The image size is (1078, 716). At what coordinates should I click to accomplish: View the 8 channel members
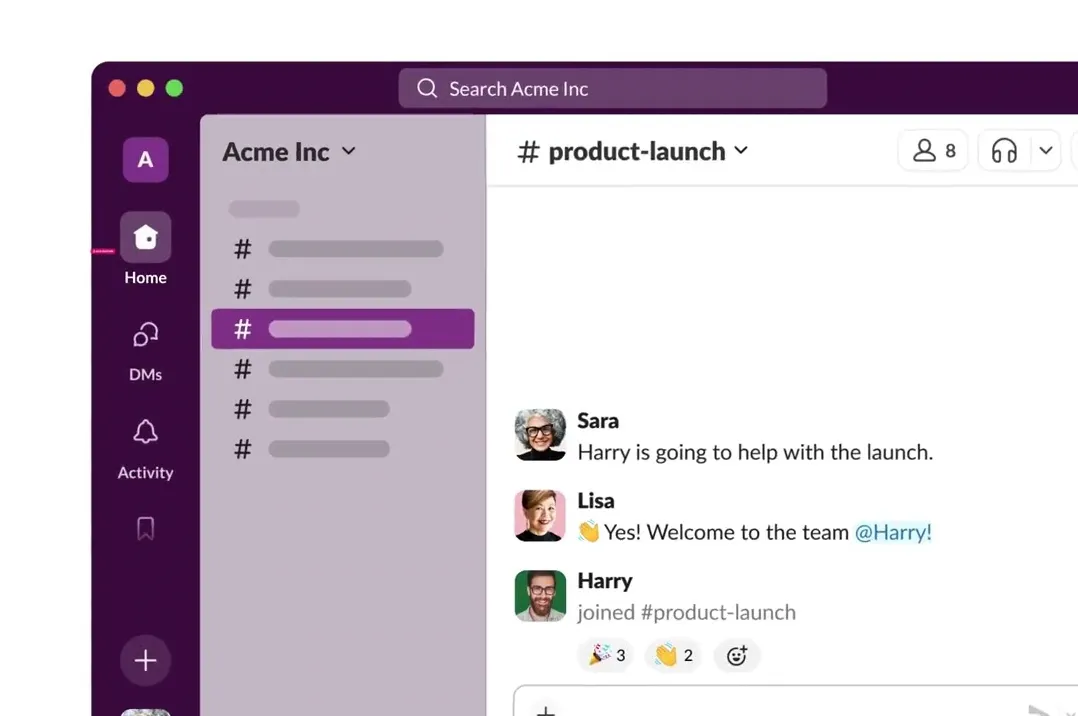pos(933,151)
